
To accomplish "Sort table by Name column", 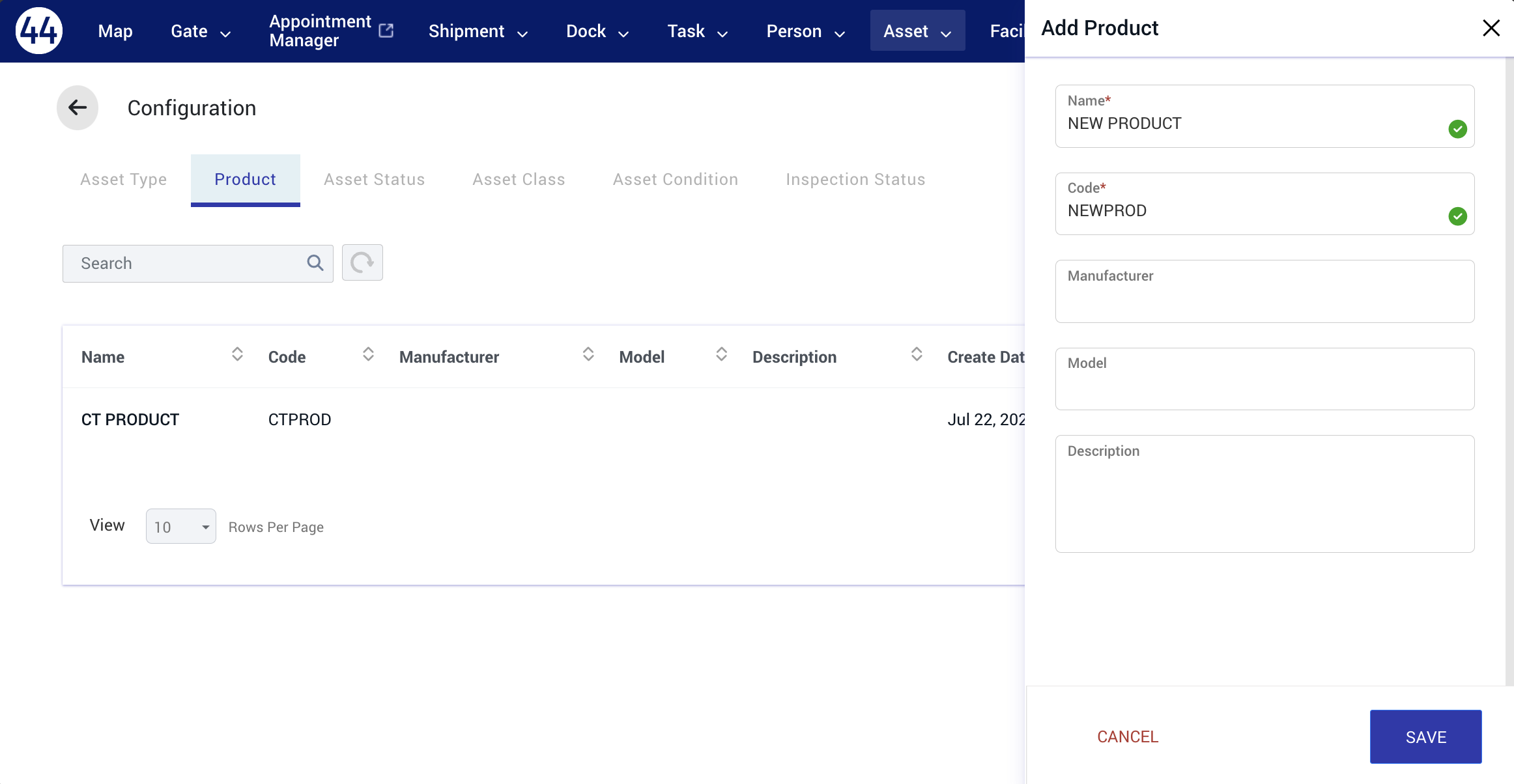I will tap(237, 355).
